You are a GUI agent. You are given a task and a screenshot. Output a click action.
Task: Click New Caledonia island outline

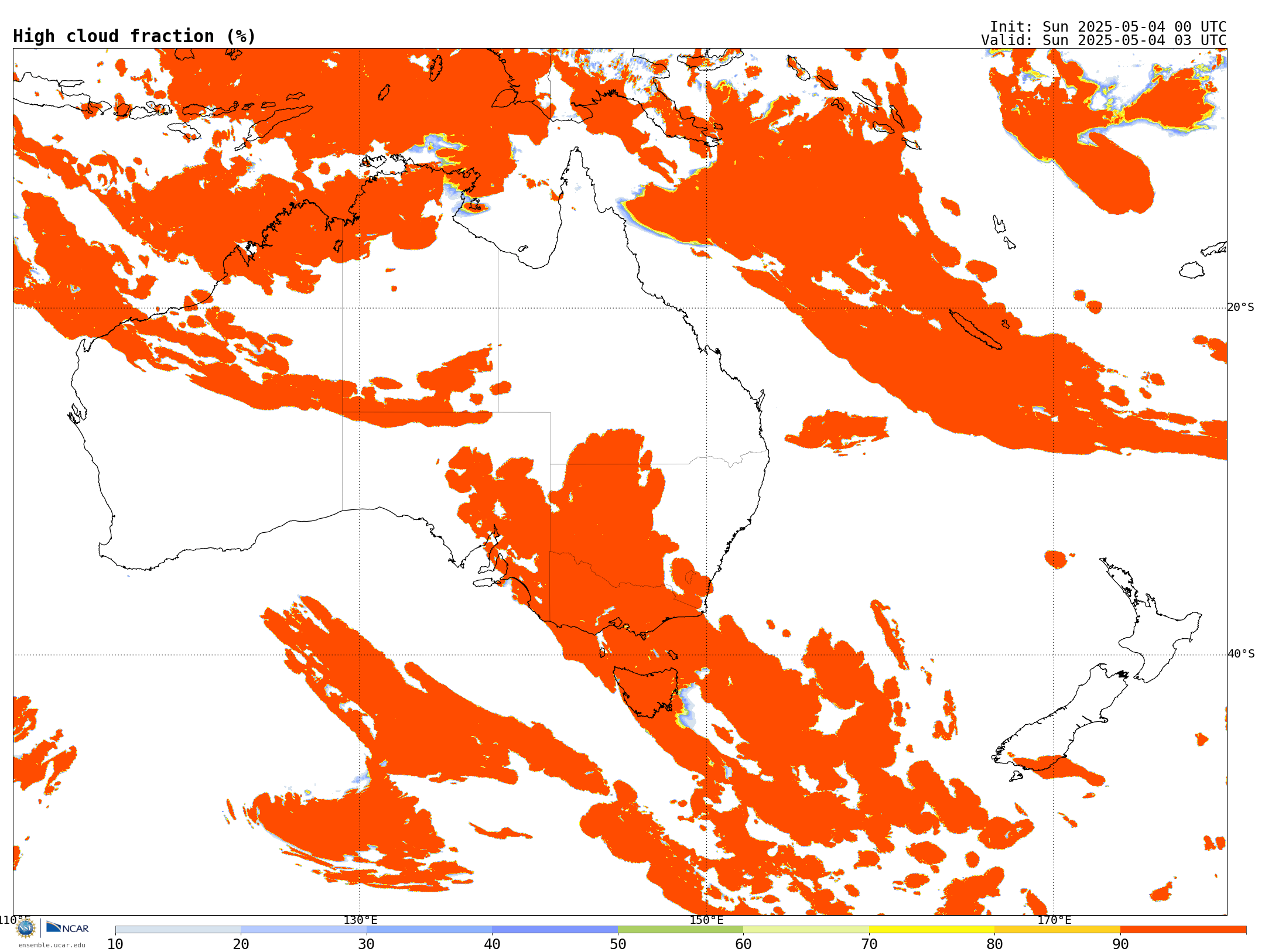(975, 330)
